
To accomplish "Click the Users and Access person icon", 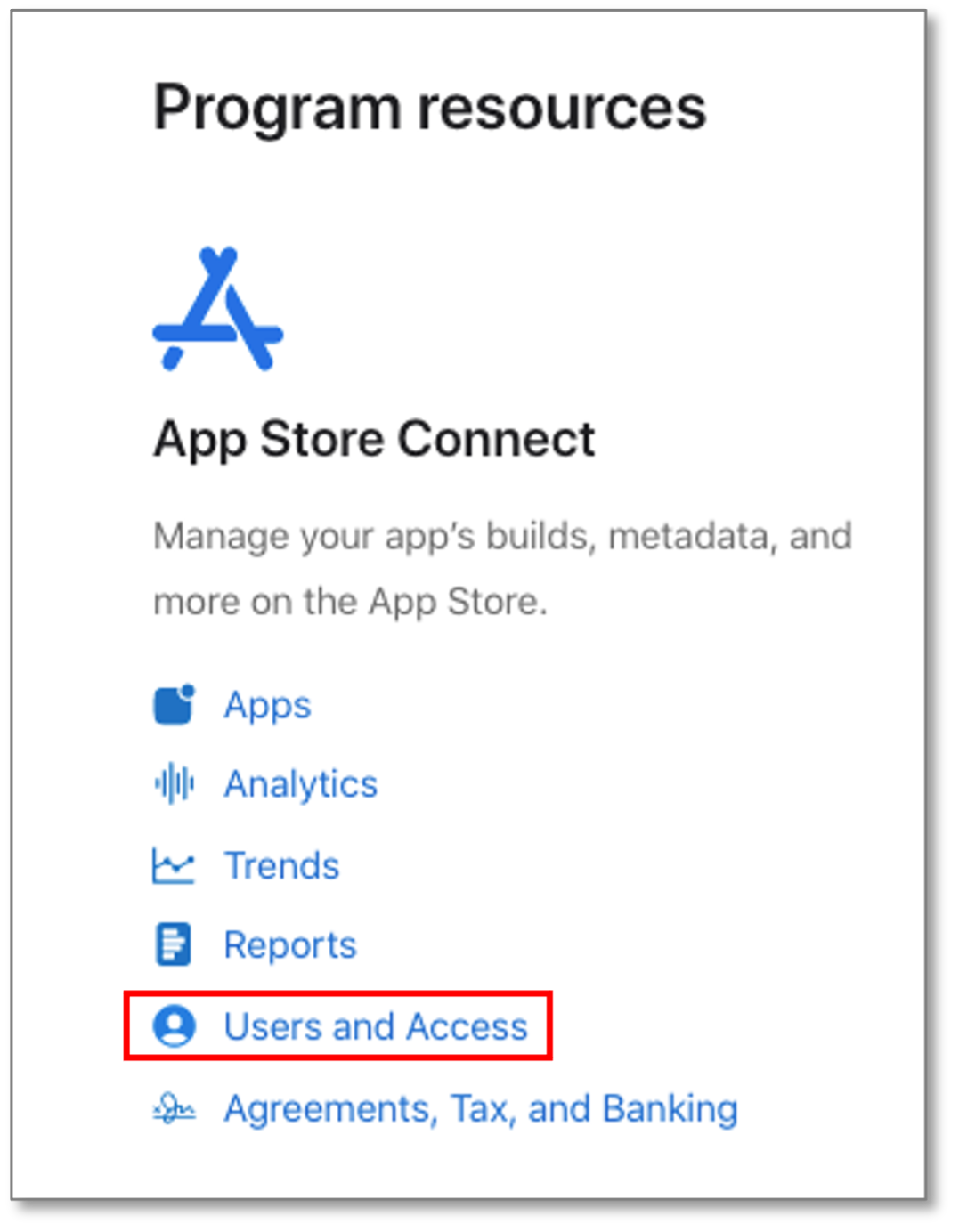I will click(x=174, y=1026).
